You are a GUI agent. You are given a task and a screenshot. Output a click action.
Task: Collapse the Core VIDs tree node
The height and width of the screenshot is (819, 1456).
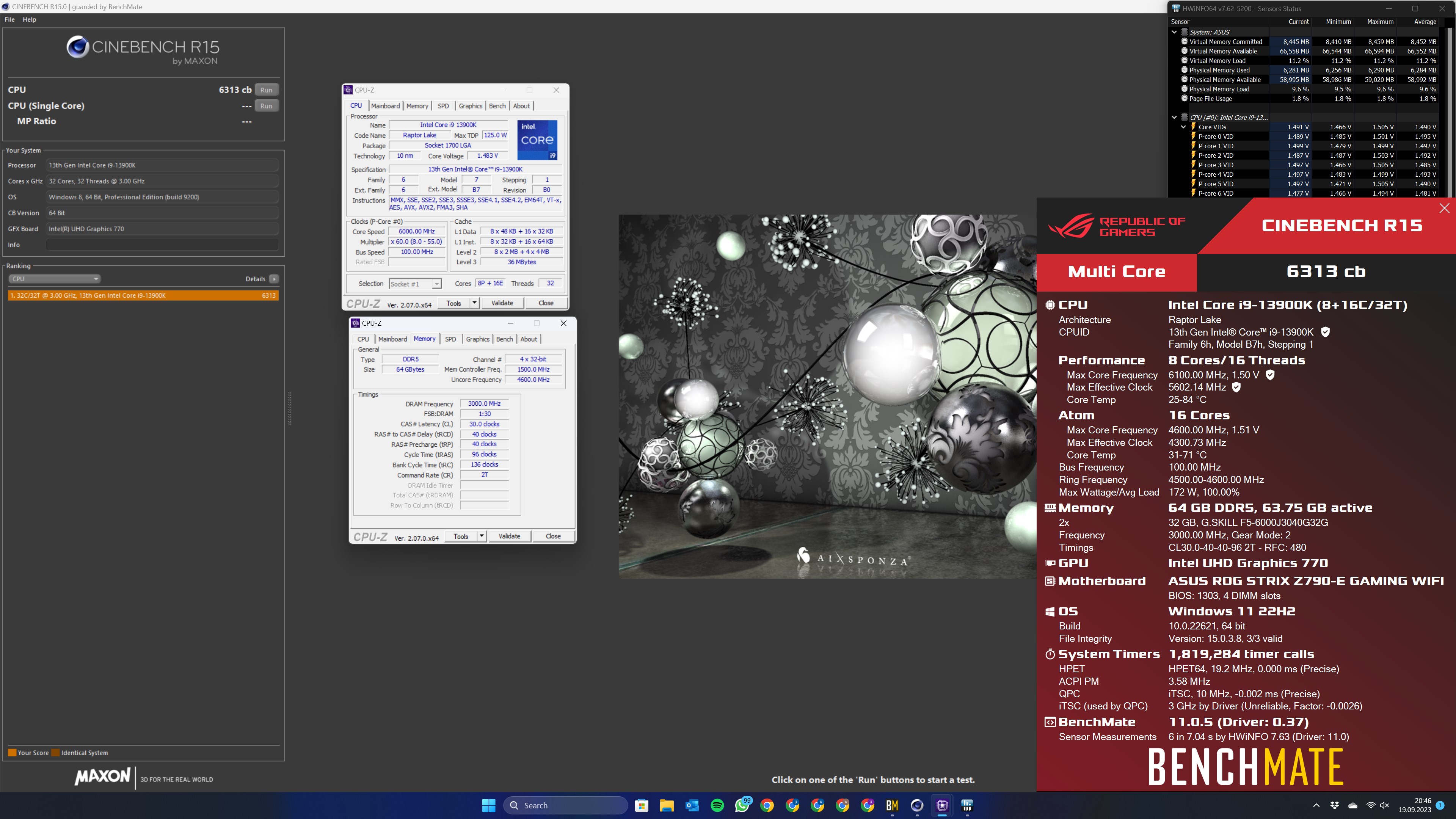(1183, 127)
